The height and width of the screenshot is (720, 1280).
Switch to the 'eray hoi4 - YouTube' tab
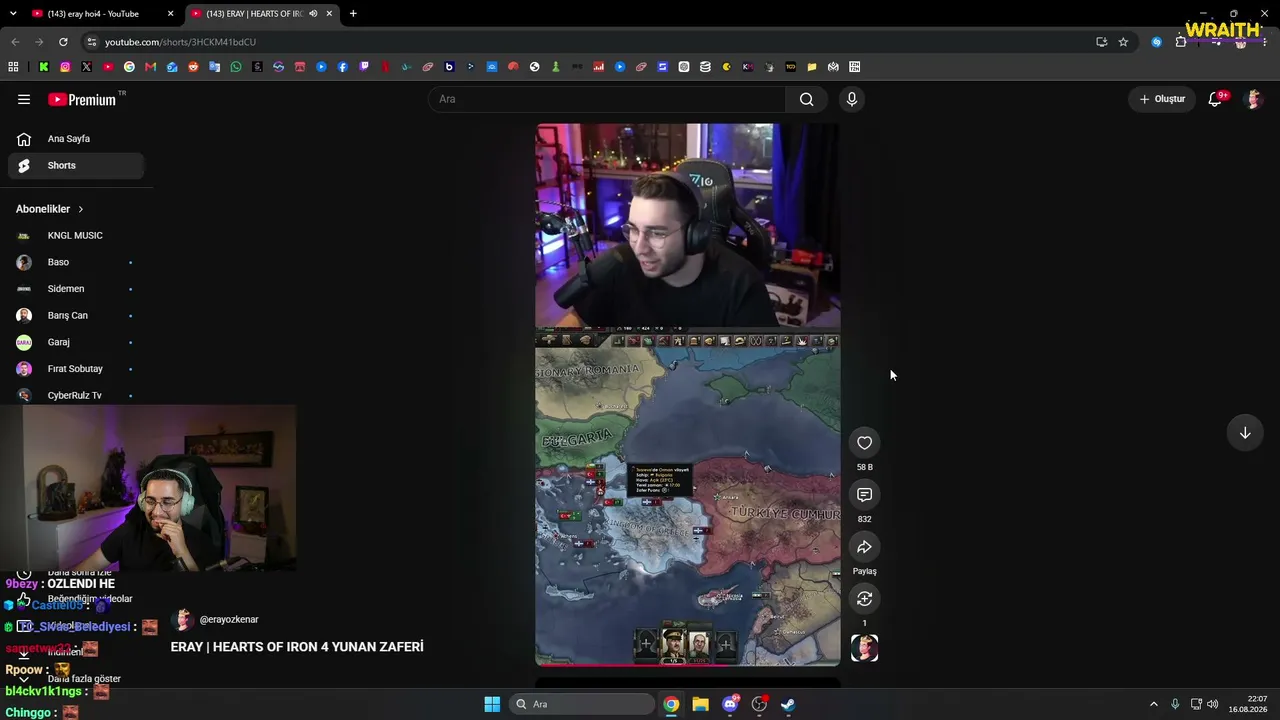102,14
